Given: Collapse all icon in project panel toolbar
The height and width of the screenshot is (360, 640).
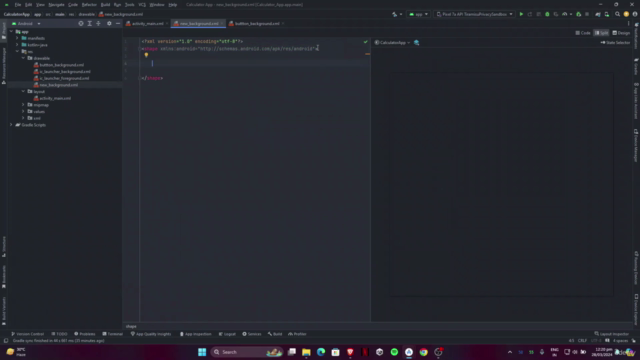Looking at the screenshot, I should click(x=98, y=24).
